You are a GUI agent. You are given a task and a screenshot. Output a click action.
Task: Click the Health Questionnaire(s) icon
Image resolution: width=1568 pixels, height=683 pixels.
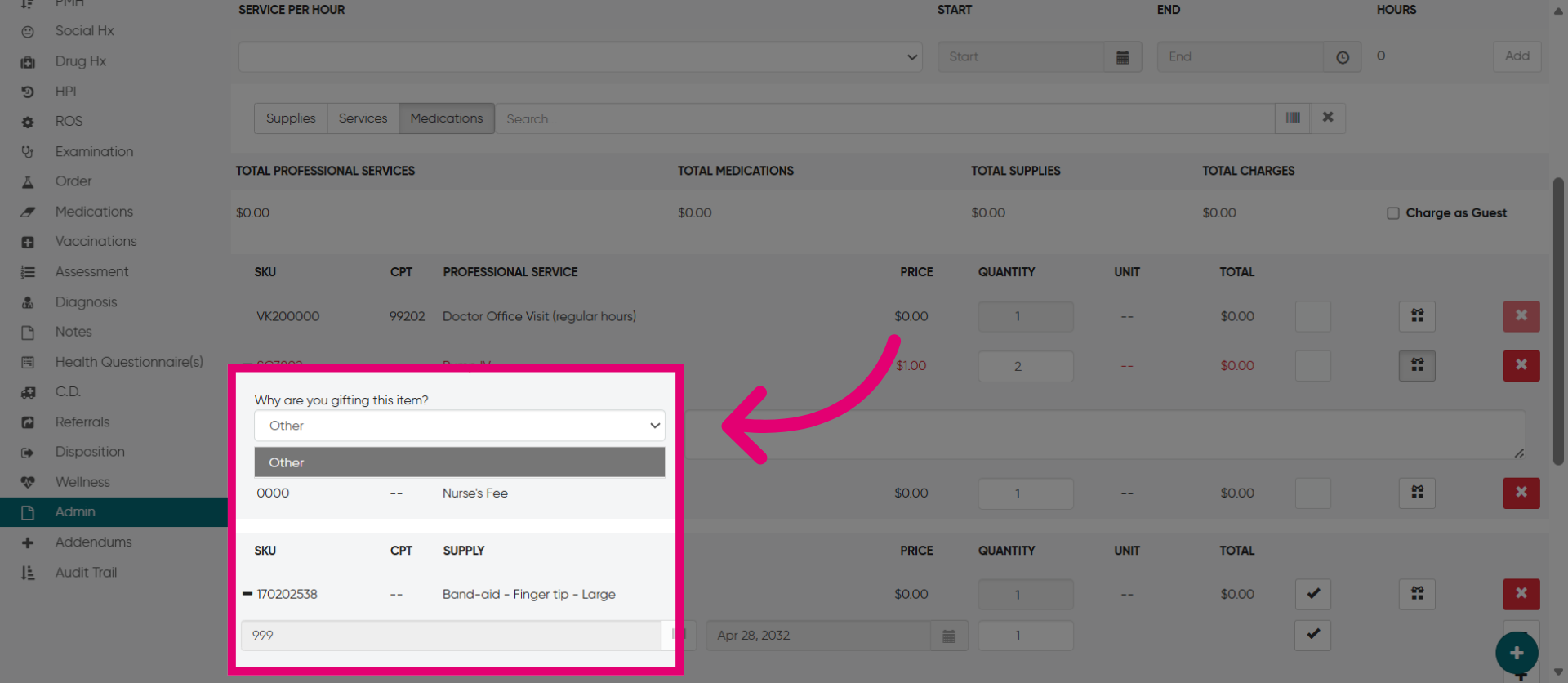pos(28,362)
